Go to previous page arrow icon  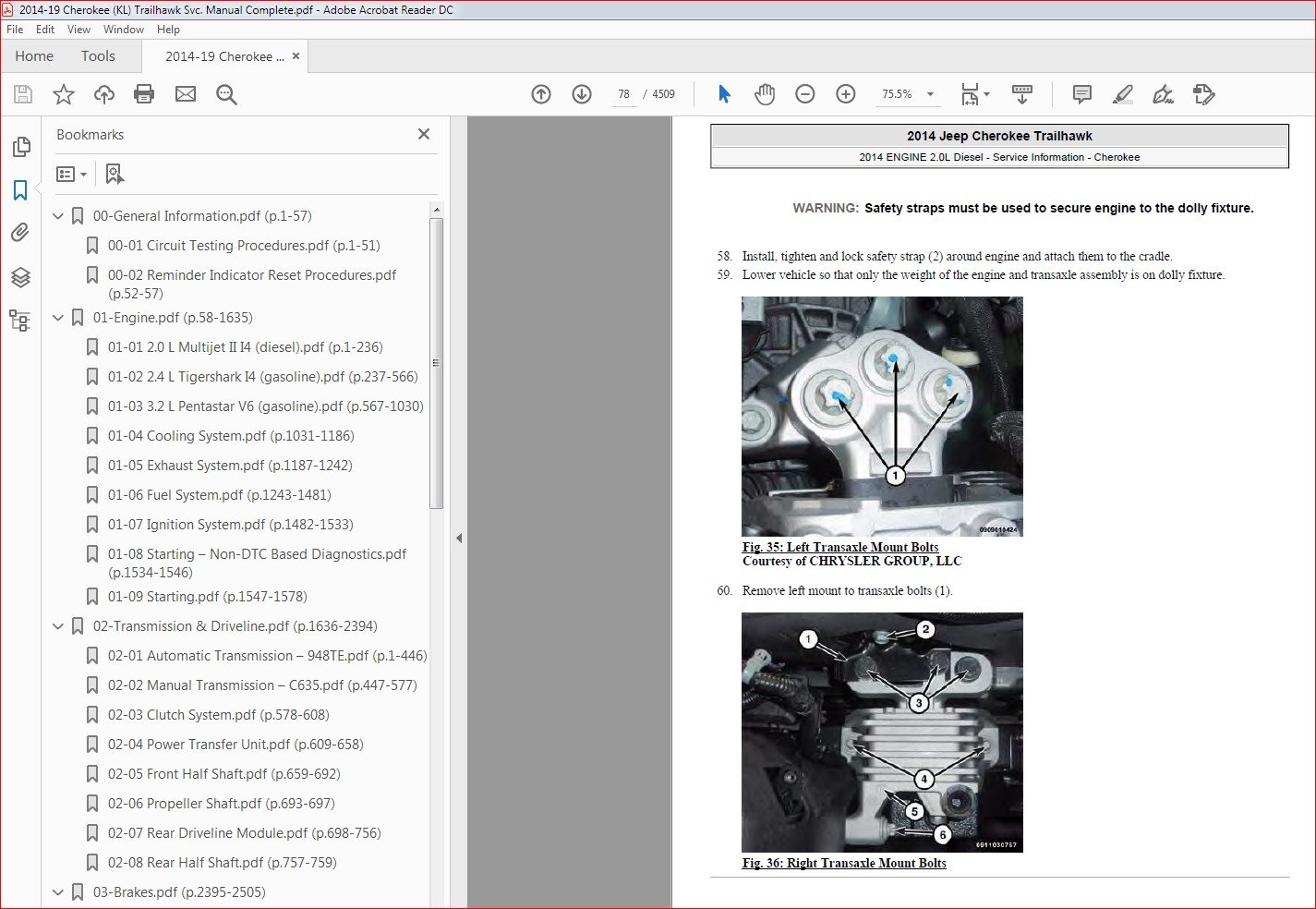coord(541,94)
